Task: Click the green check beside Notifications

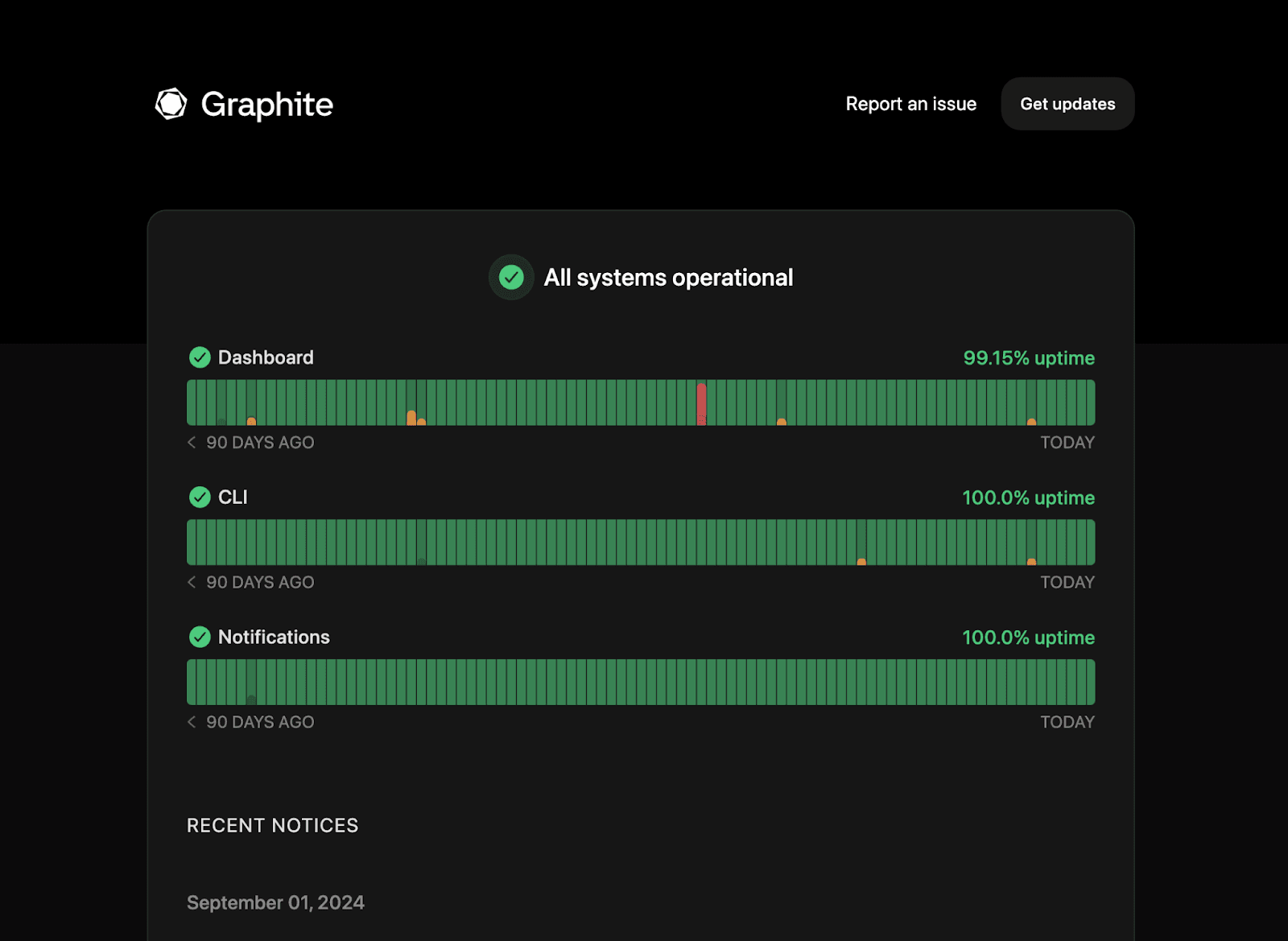Action: (x=200, y=637)
